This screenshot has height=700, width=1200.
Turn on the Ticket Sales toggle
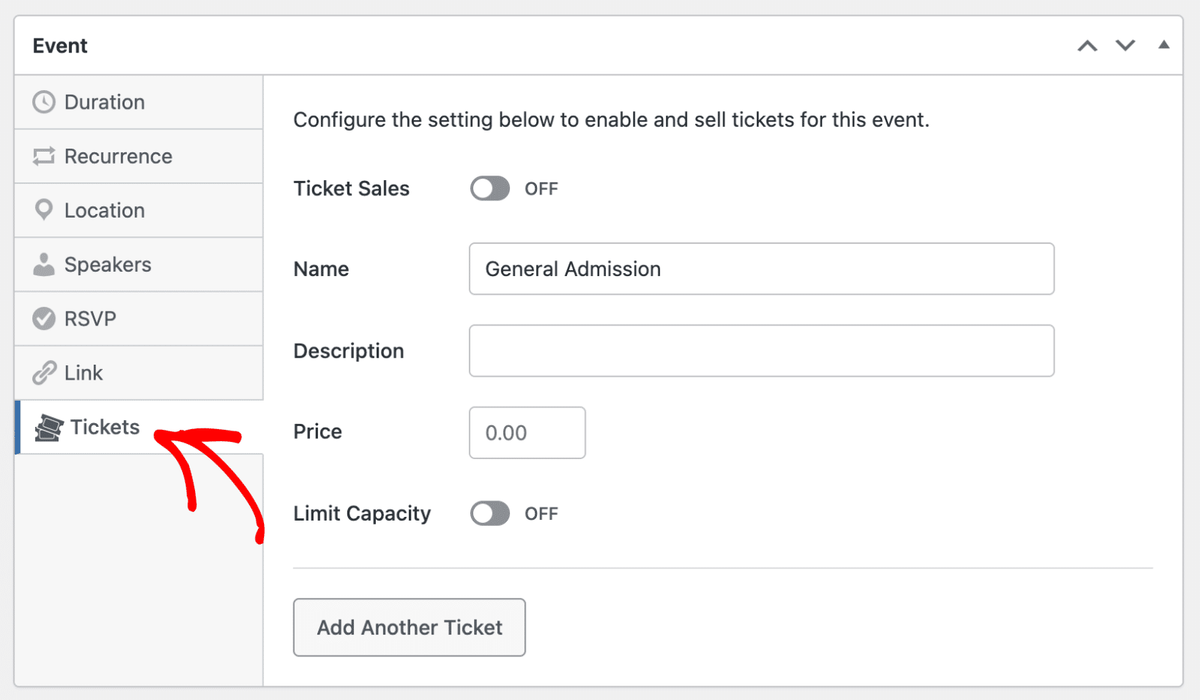tap(490, 189)
